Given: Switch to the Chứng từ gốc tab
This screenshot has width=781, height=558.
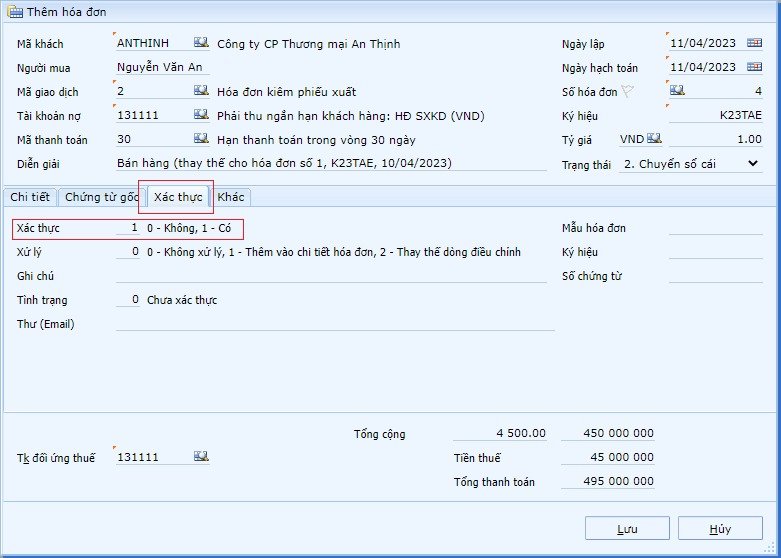Looking at the screenshot, I should coord(101,197).
